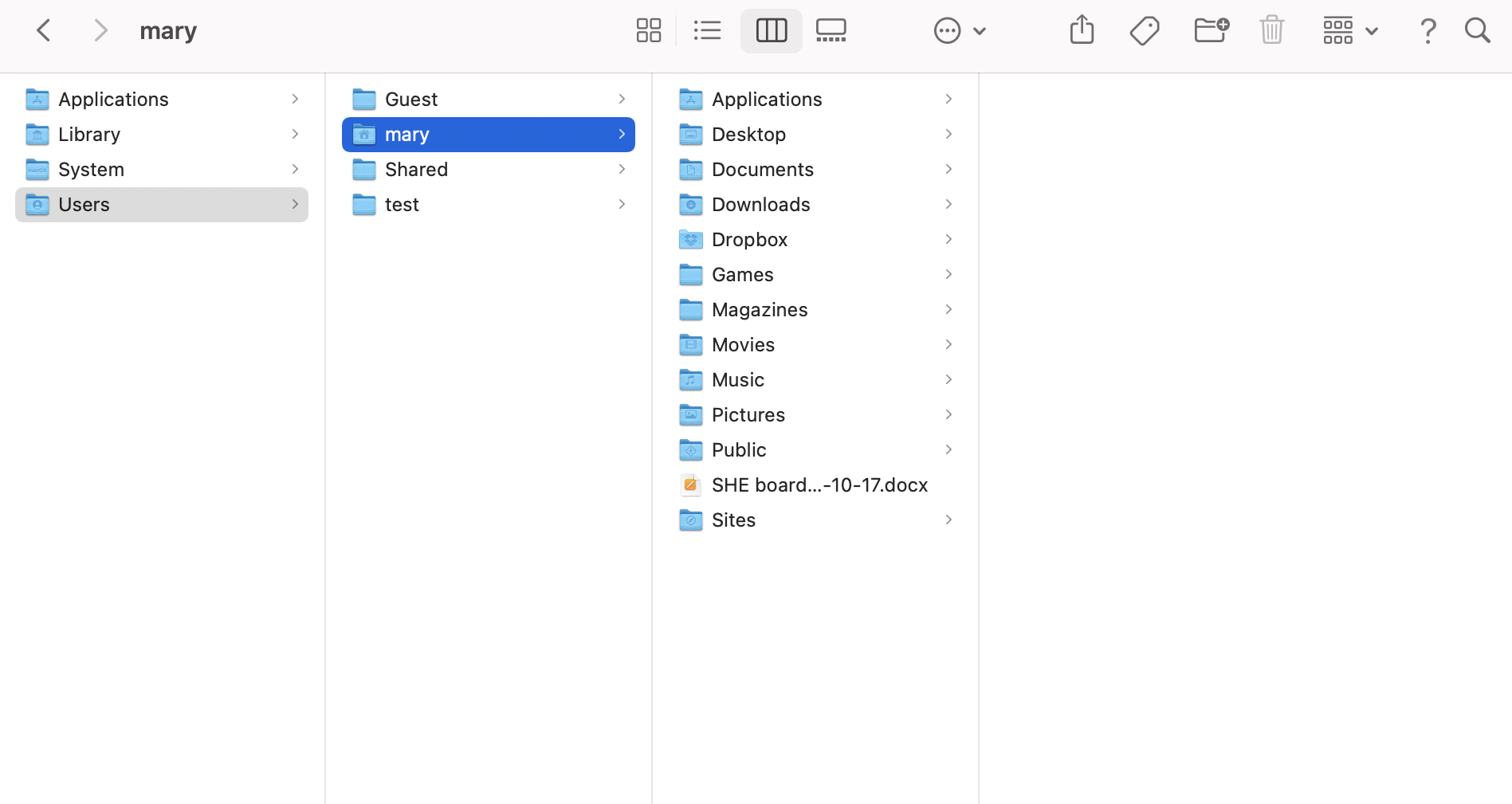Select the Sites folder icon

point(691,520)
